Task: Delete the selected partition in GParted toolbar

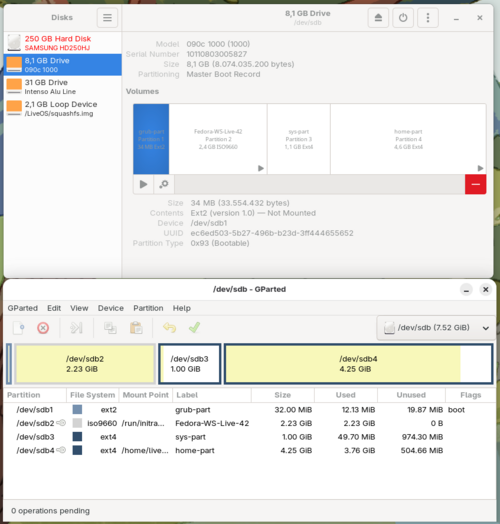Action: click(43, 328)
